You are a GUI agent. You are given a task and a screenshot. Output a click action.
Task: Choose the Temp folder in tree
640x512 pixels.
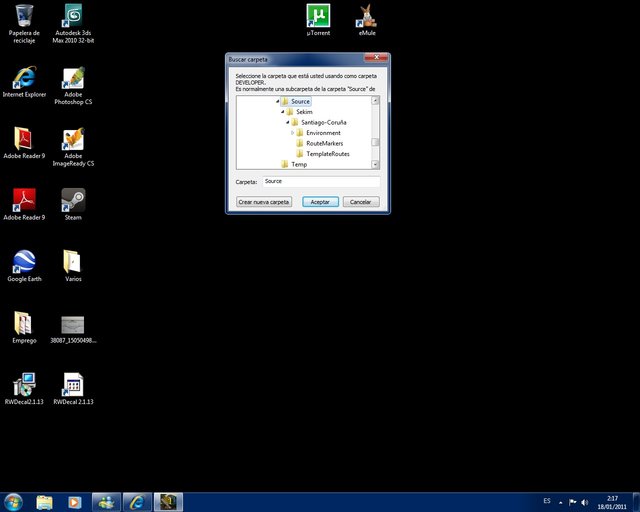pos(299,164)
